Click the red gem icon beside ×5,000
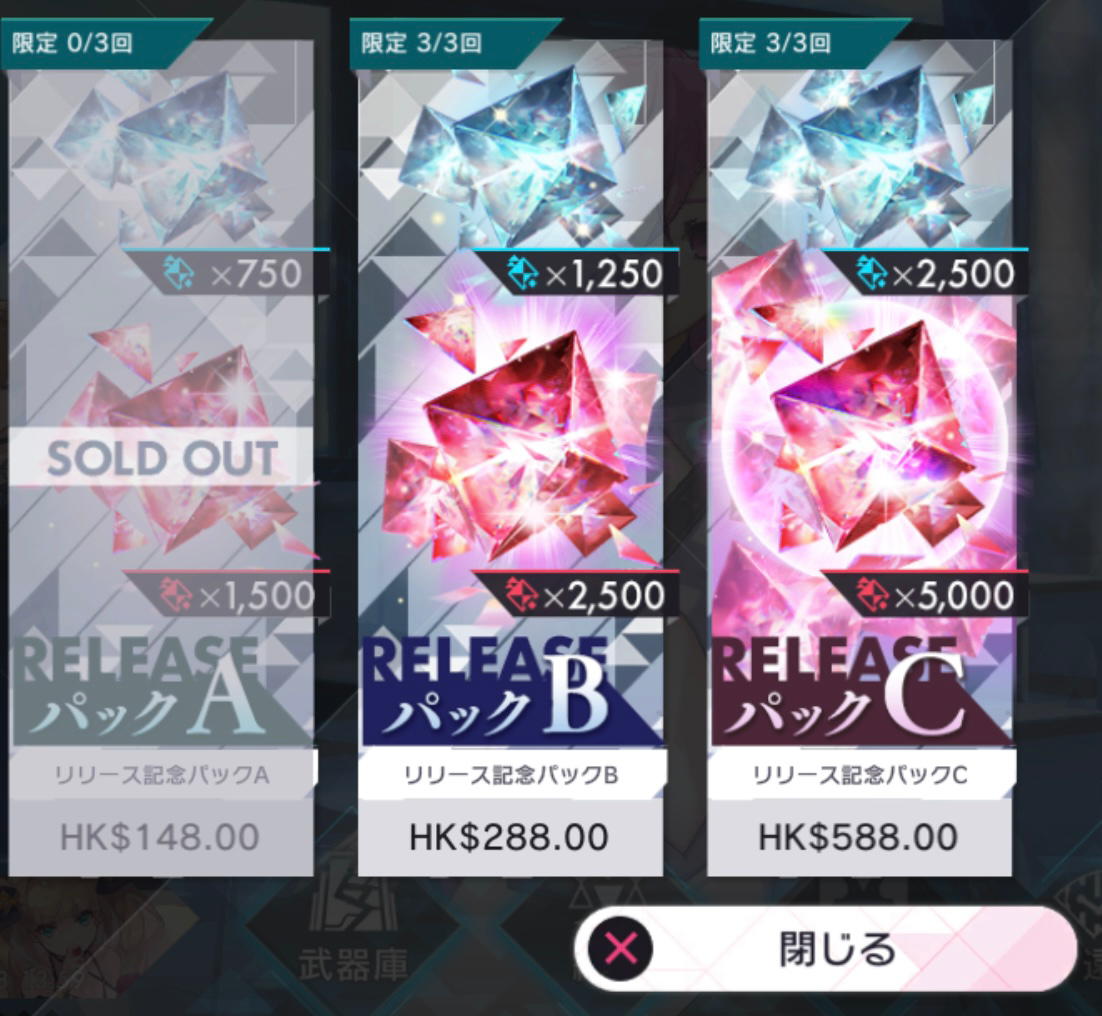 [x=872, y=595]
